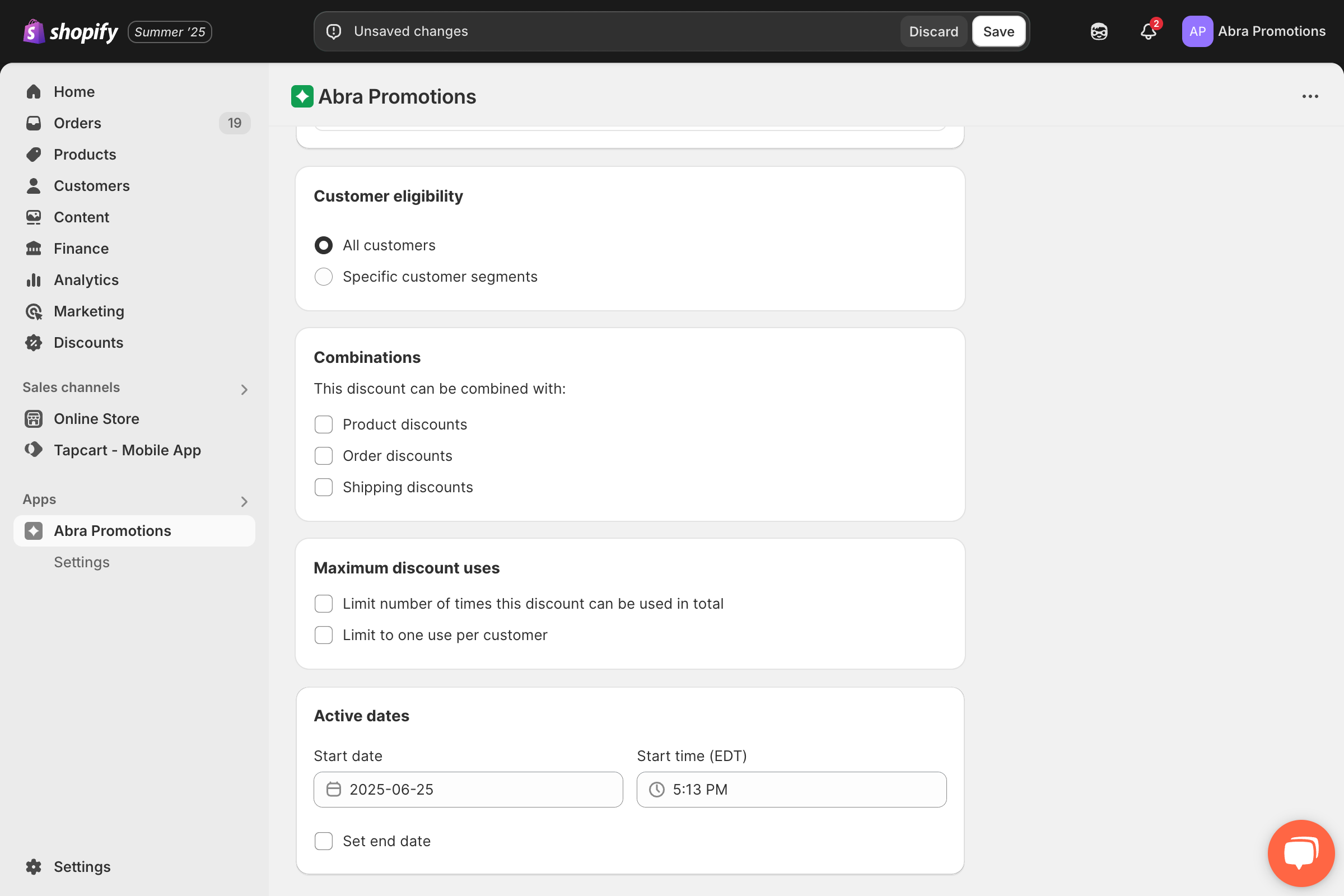The width and height of the screenshot is (1344, 896).
Task: Click the Abra Promotions sidebar icon
Action: [34, 531]
